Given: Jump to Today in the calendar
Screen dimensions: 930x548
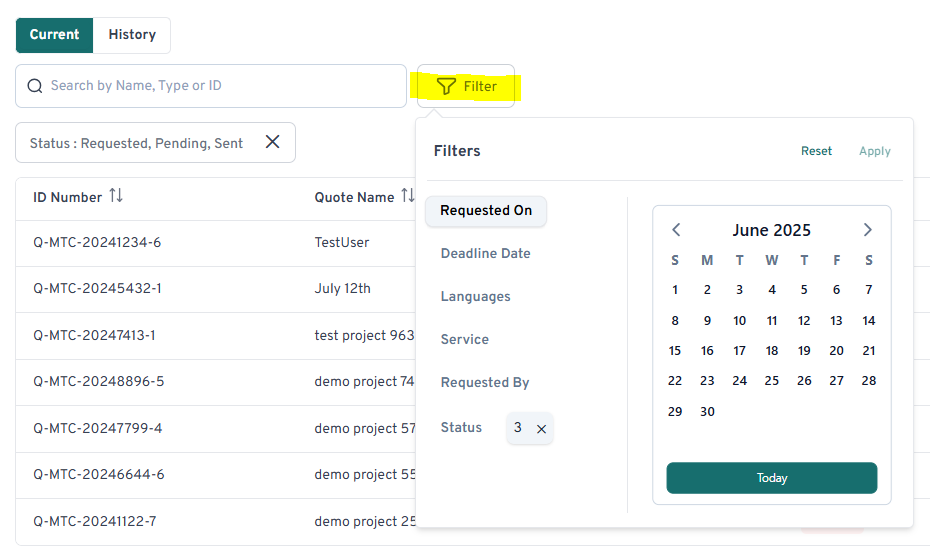Looking at the screenshot, I should tap(771, 478).
